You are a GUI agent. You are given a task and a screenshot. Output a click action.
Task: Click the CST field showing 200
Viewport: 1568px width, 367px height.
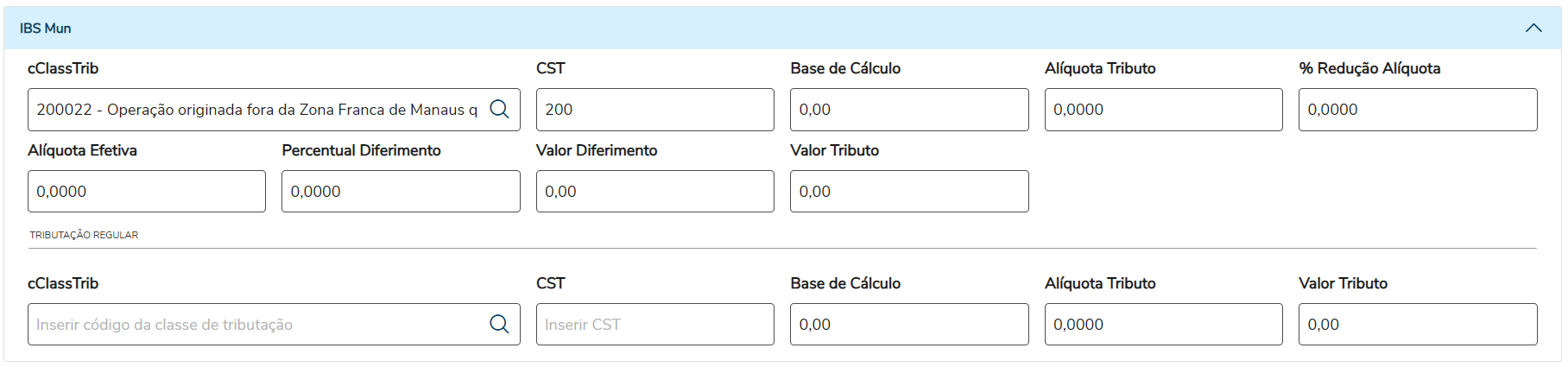[654, 110]
